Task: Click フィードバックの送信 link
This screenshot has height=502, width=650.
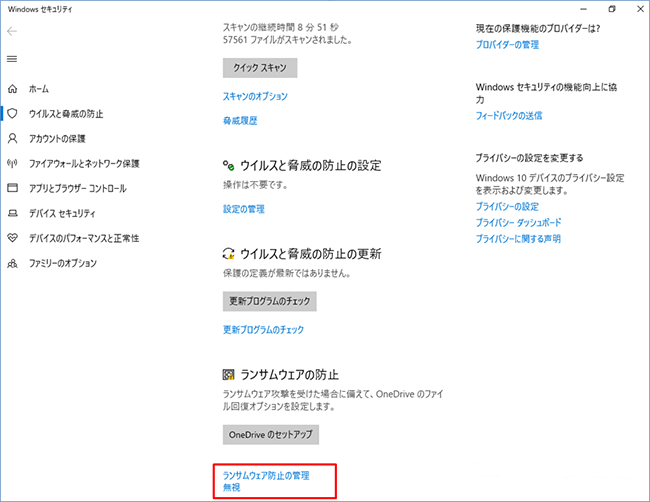Action: click(509, 116)
